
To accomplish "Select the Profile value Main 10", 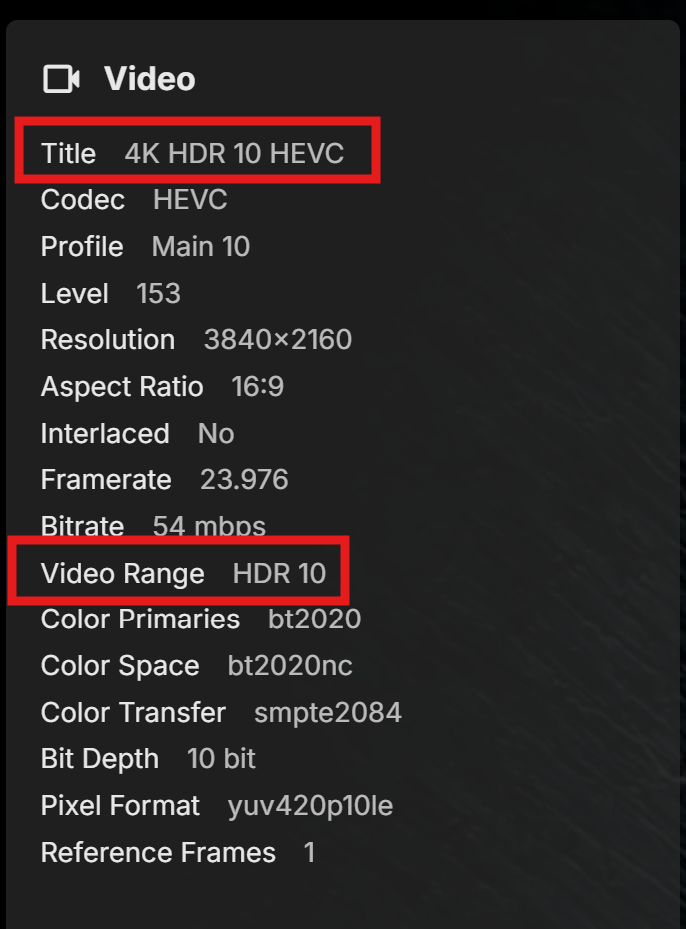I will tap(200, 247).
